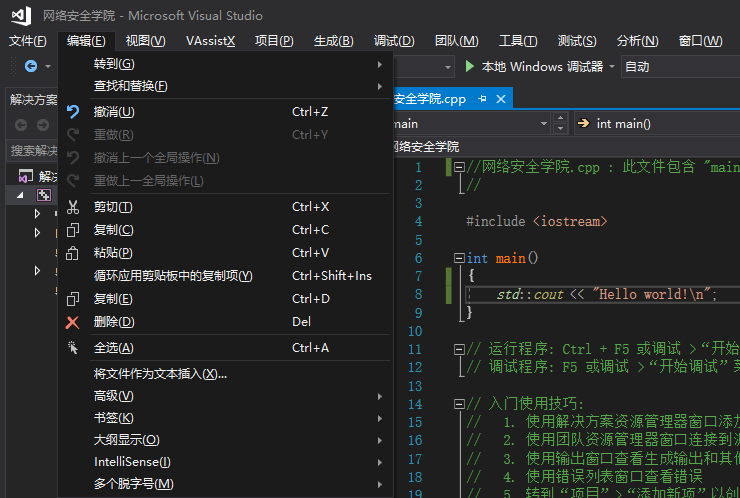The height and width of the screenshot is (498, 740).
Task: Choose 剪切(T) from the Edit menu
Action: coord(226,207)
